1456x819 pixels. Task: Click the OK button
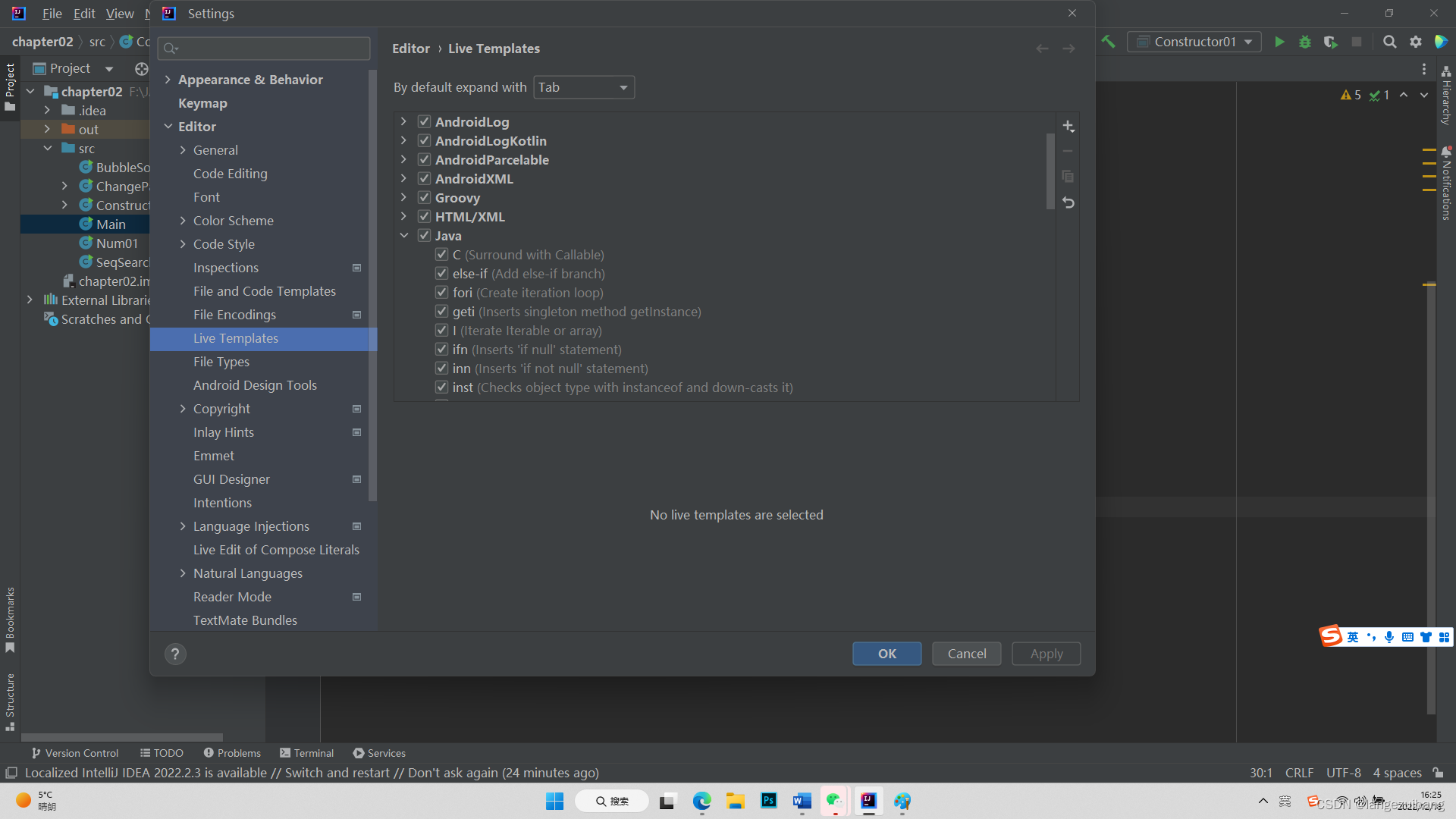[886, 654]
